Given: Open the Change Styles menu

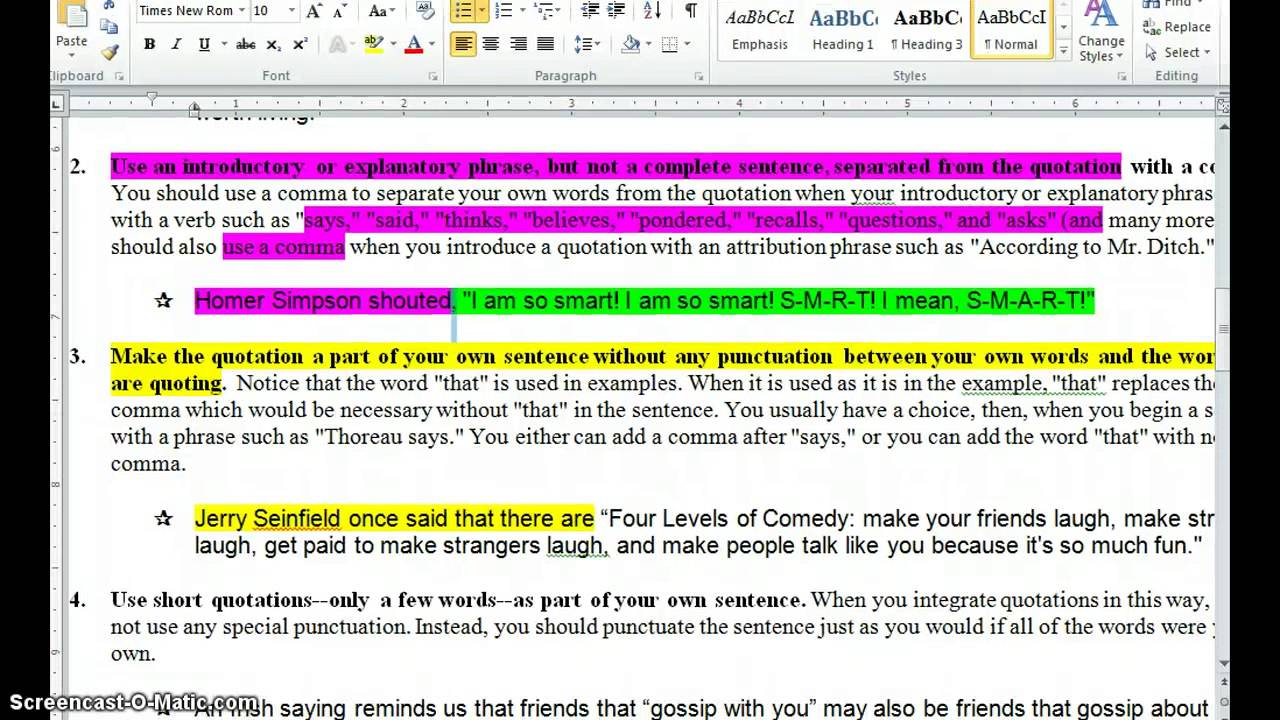Looking at the screenshot, I should [x=1102, y=32].
